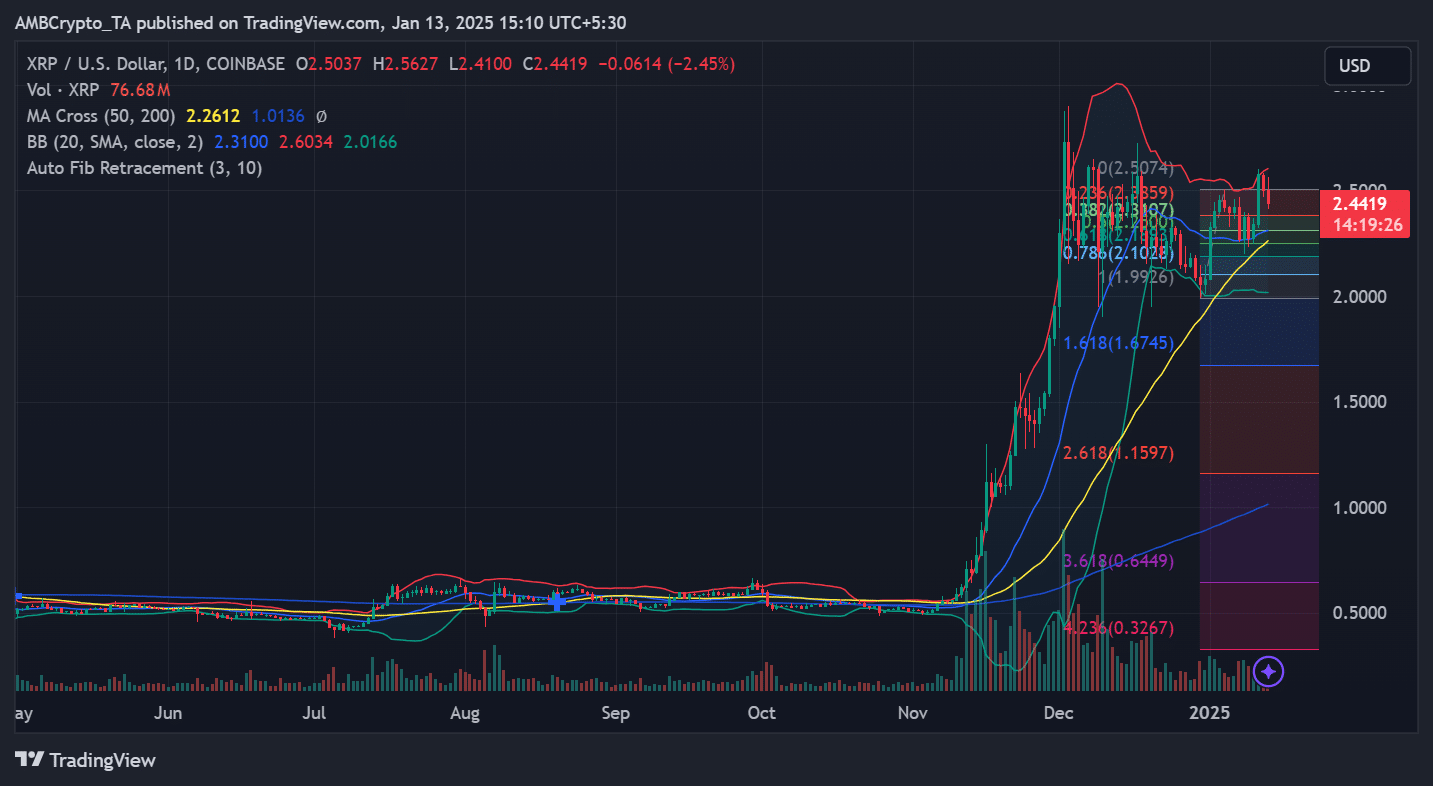Click the 4.236(0.3267) Fib level label
The width and height of the screenshot is (1433, 786).
(1119, 627)
